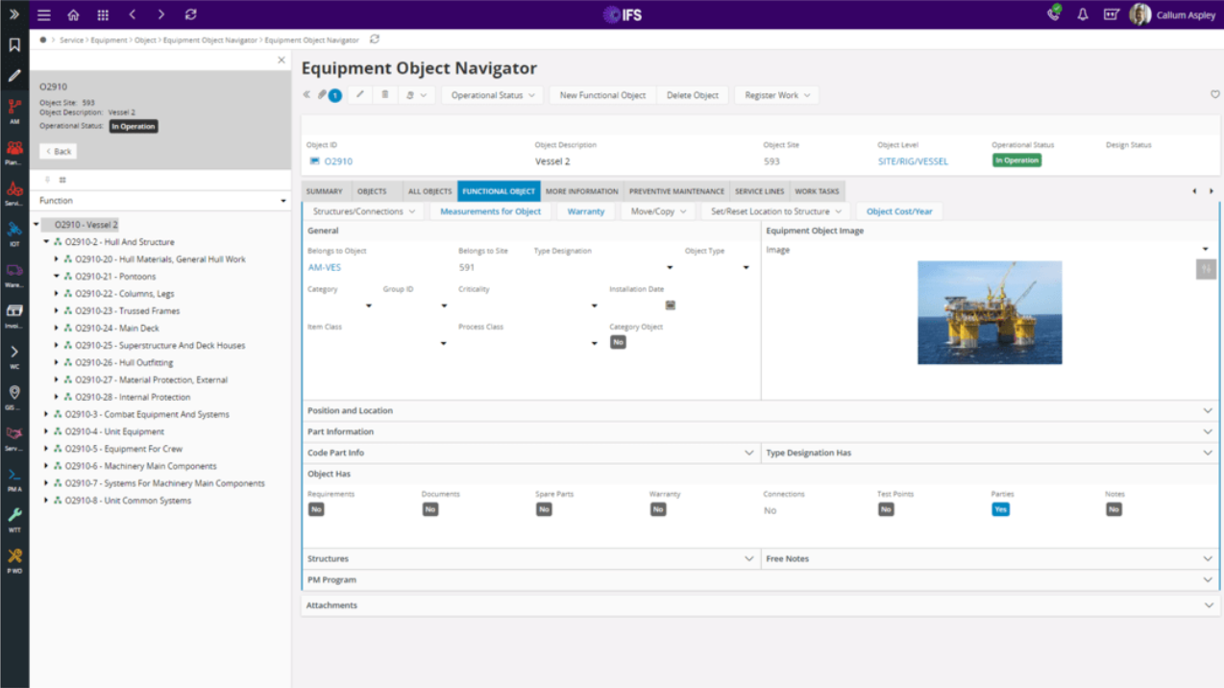Click the page refresh icon in the top bar

(191, 15)
